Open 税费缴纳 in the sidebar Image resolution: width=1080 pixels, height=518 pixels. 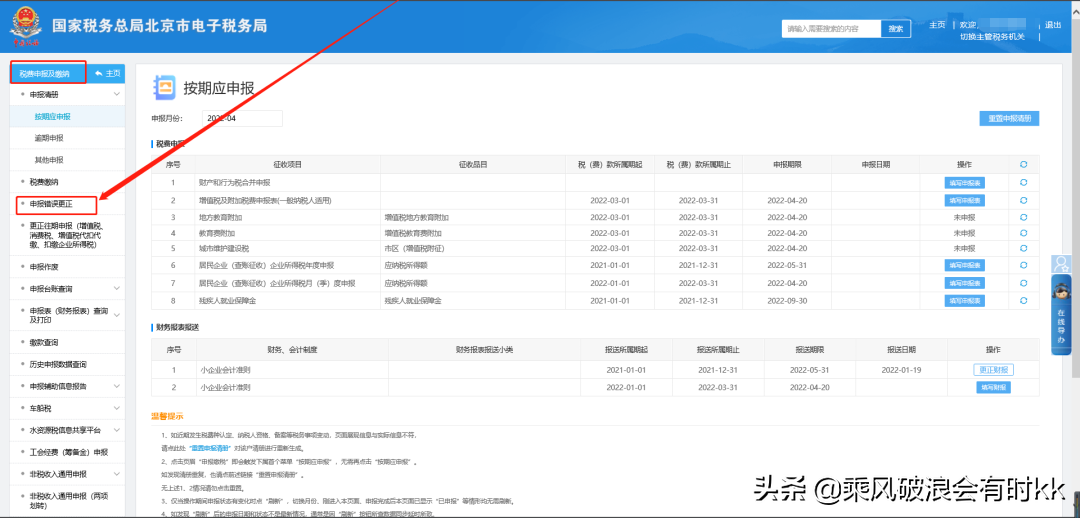44,182
